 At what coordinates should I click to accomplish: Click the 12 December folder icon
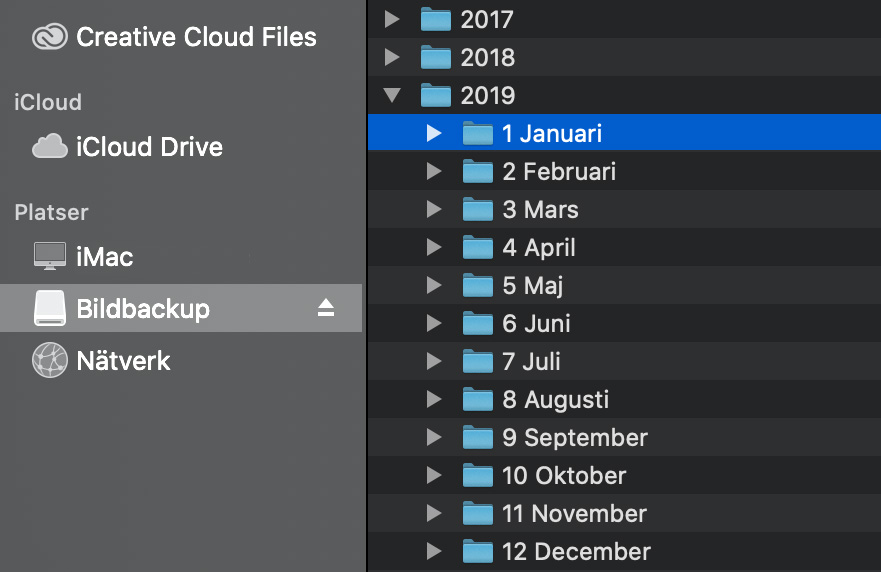tap(478, 551)
